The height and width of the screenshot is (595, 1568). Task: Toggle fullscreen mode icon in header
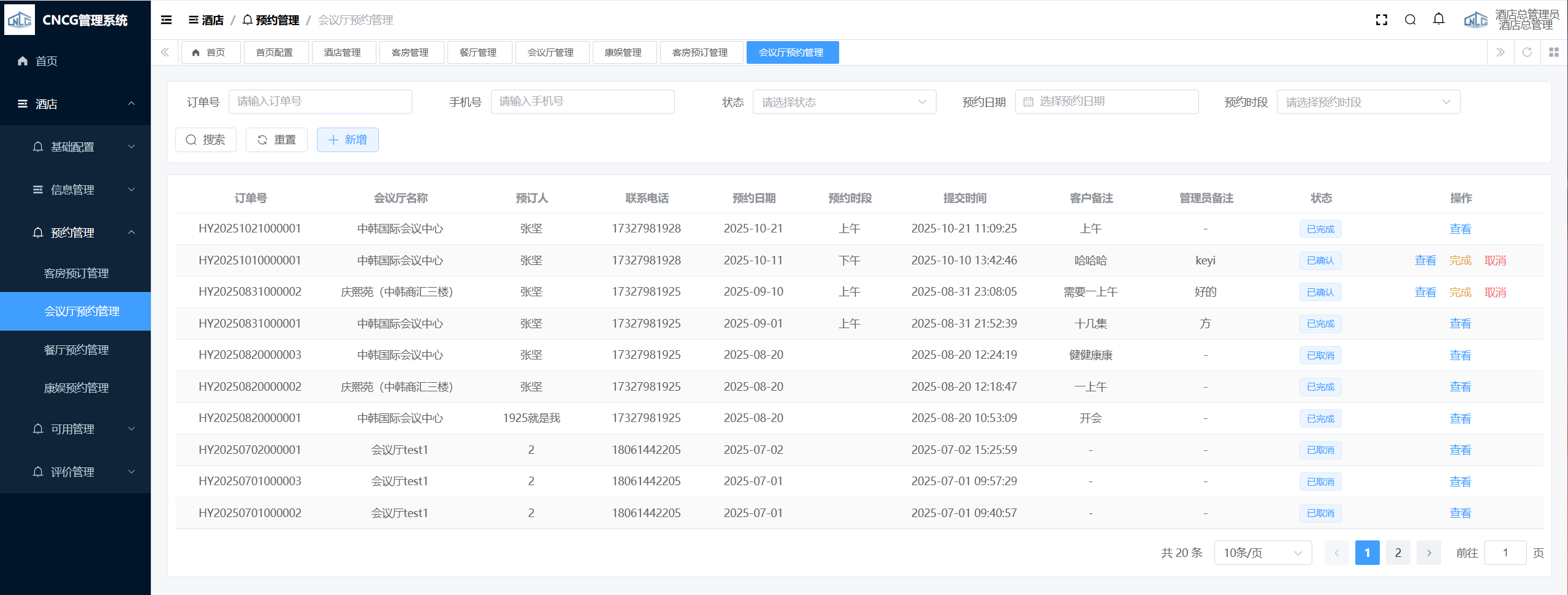[1381, 20]
